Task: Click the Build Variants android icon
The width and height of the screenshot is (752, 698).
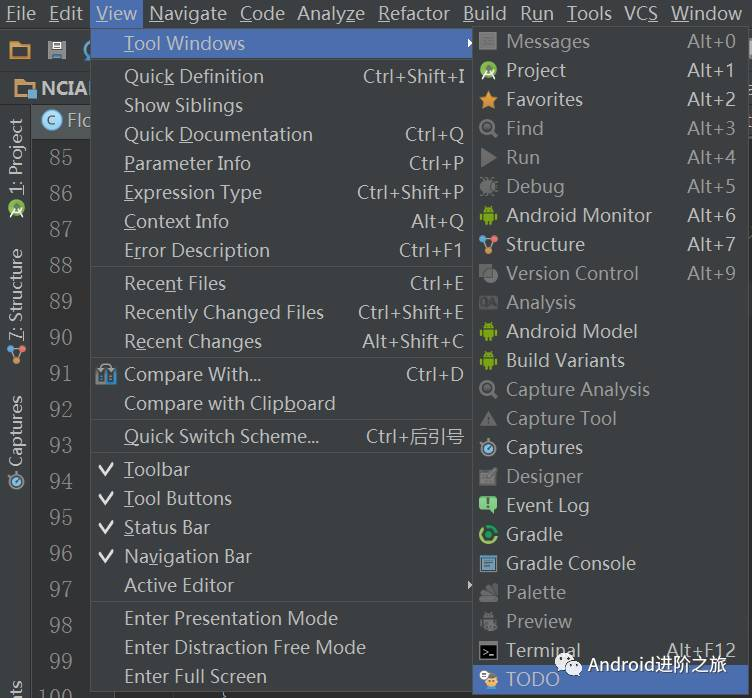Action: [488, 361]
